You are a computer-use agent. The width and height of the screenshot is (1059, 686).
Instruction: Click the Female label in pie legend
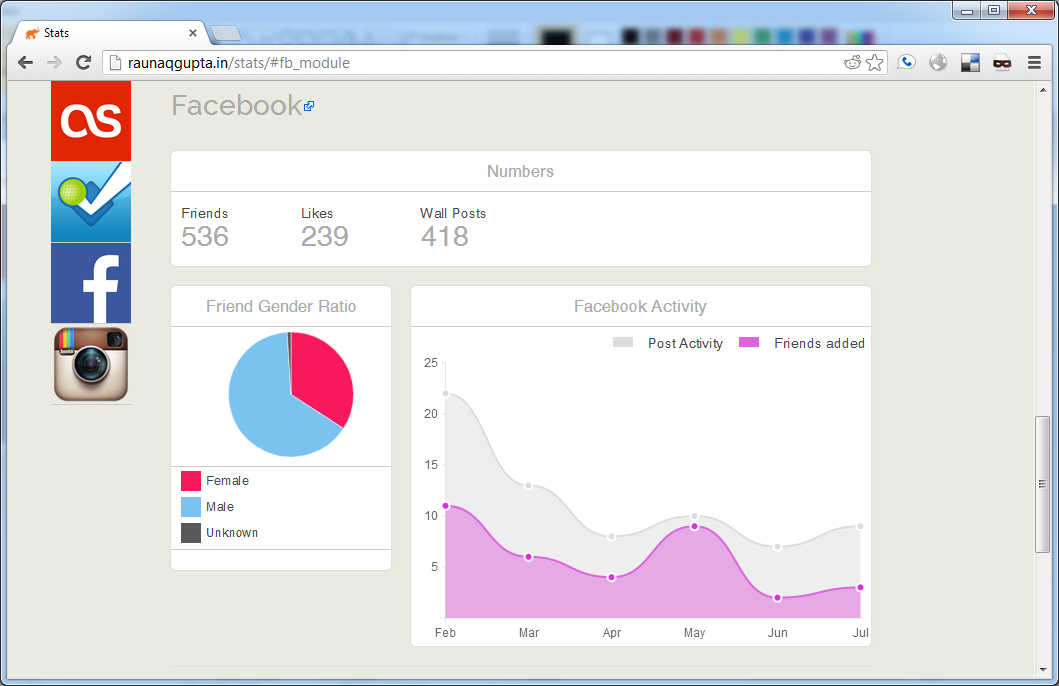(x=228, y=481)
